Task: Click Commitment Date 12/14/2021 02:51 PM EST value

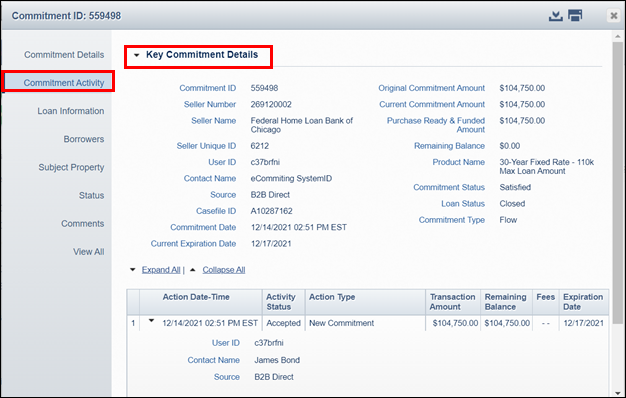Action: click(299, 228)
